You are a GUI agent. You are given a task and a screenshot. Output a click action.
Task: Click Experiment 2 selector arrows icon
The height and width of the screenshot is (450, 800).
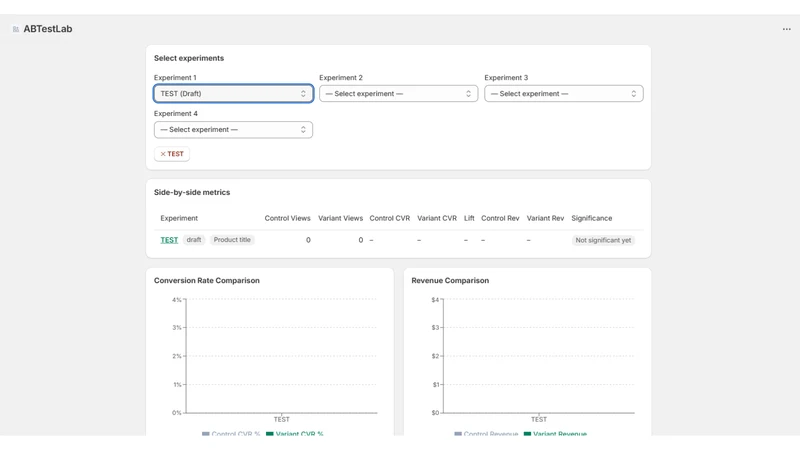click(x=468, y=93)
